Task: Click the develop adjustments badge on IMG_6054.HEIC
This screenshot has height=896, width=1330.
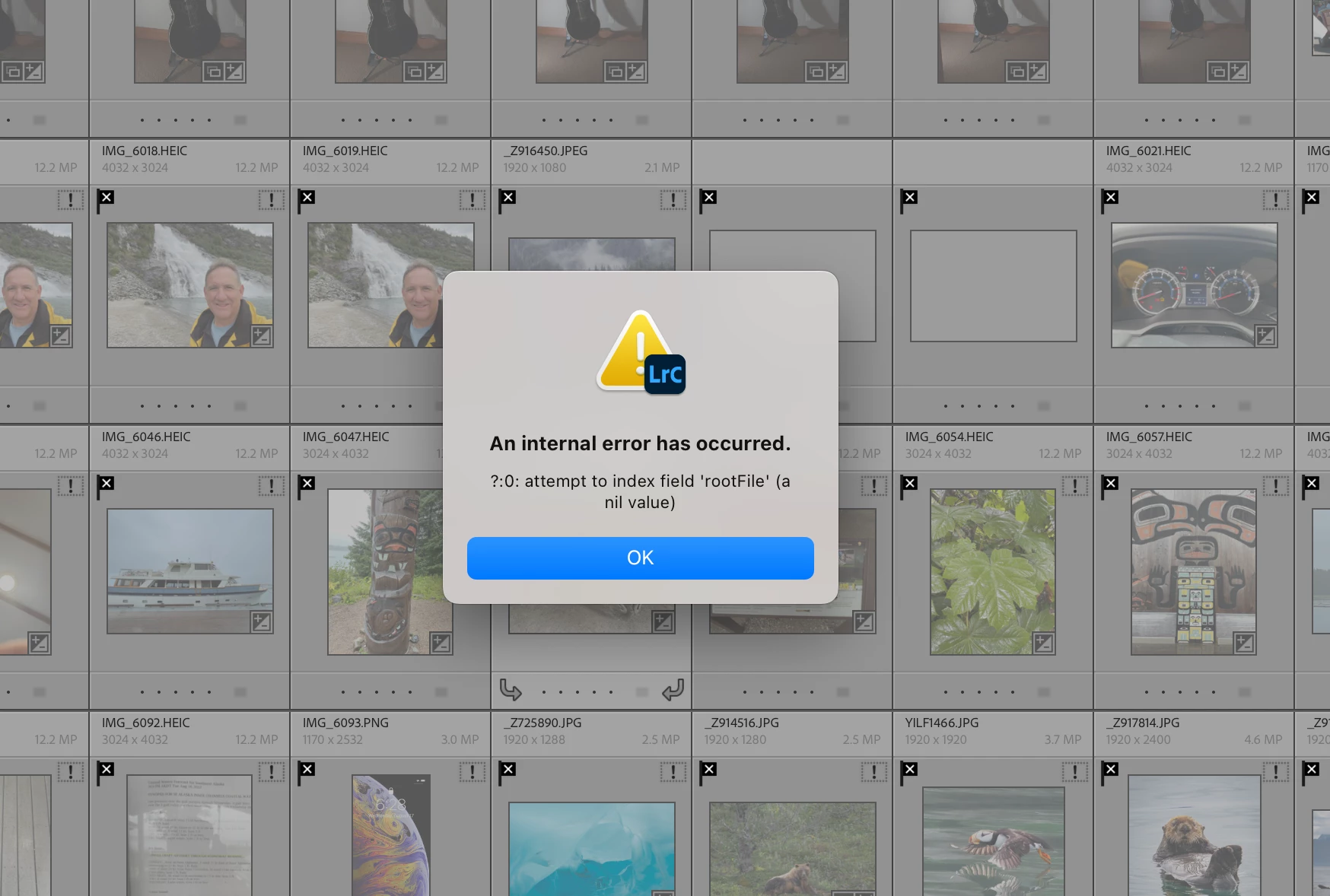Action: [1044, 643]
